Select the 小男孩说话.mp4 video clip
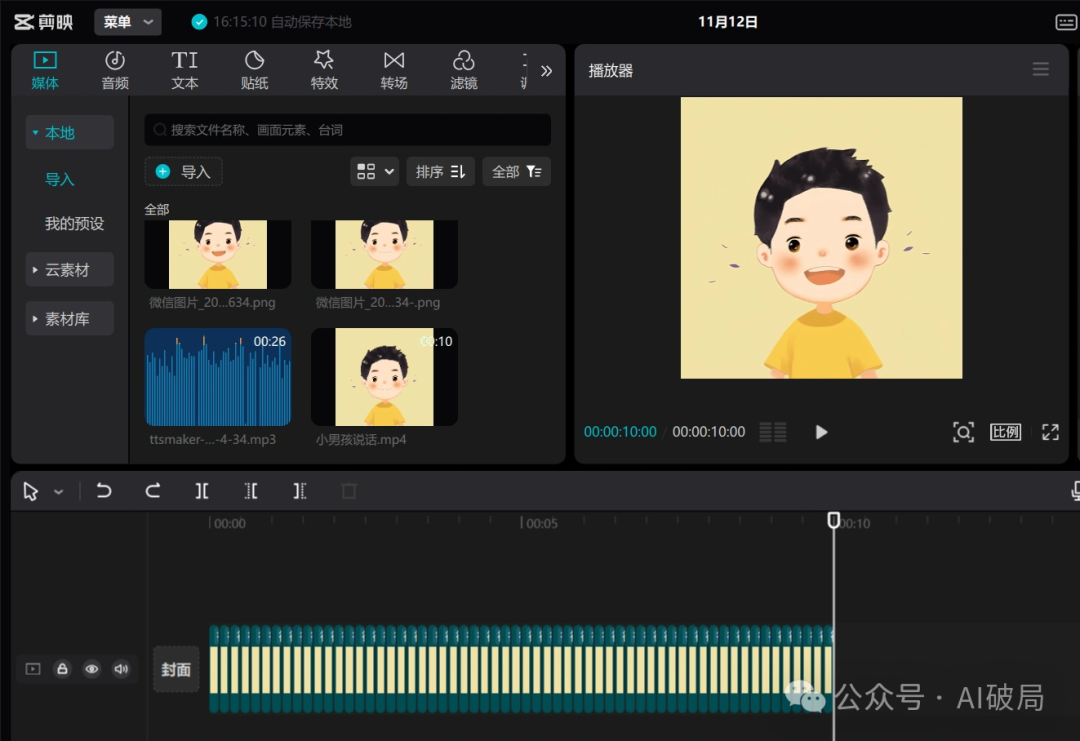Image resolution: width=1080 pixels, height=741 pixels. (384, 377)
